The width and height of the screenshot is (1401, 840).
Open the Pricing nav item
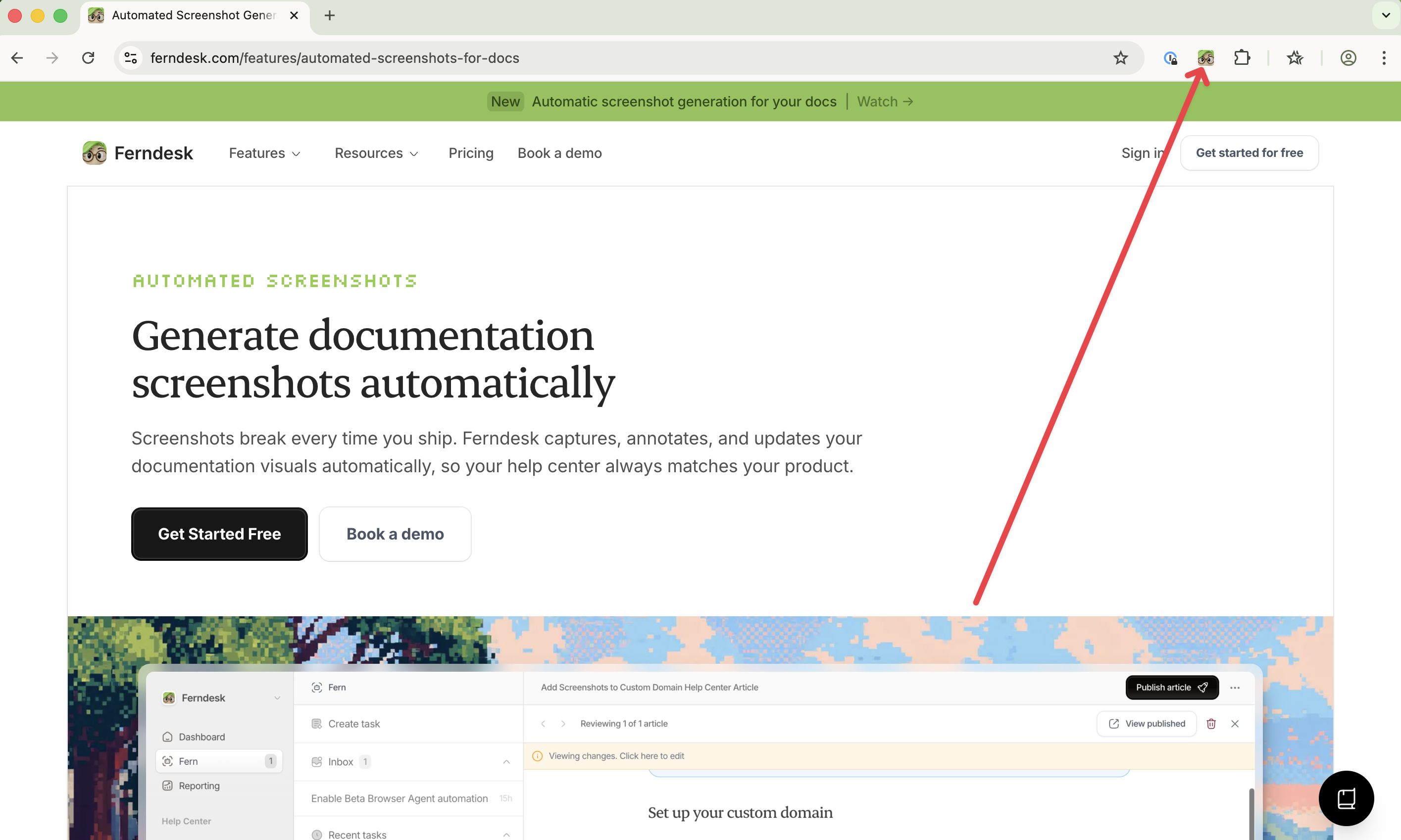(470, 153)
